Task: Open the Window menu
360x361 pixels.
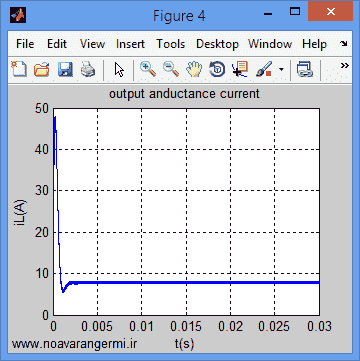Action: coord(270,44)
